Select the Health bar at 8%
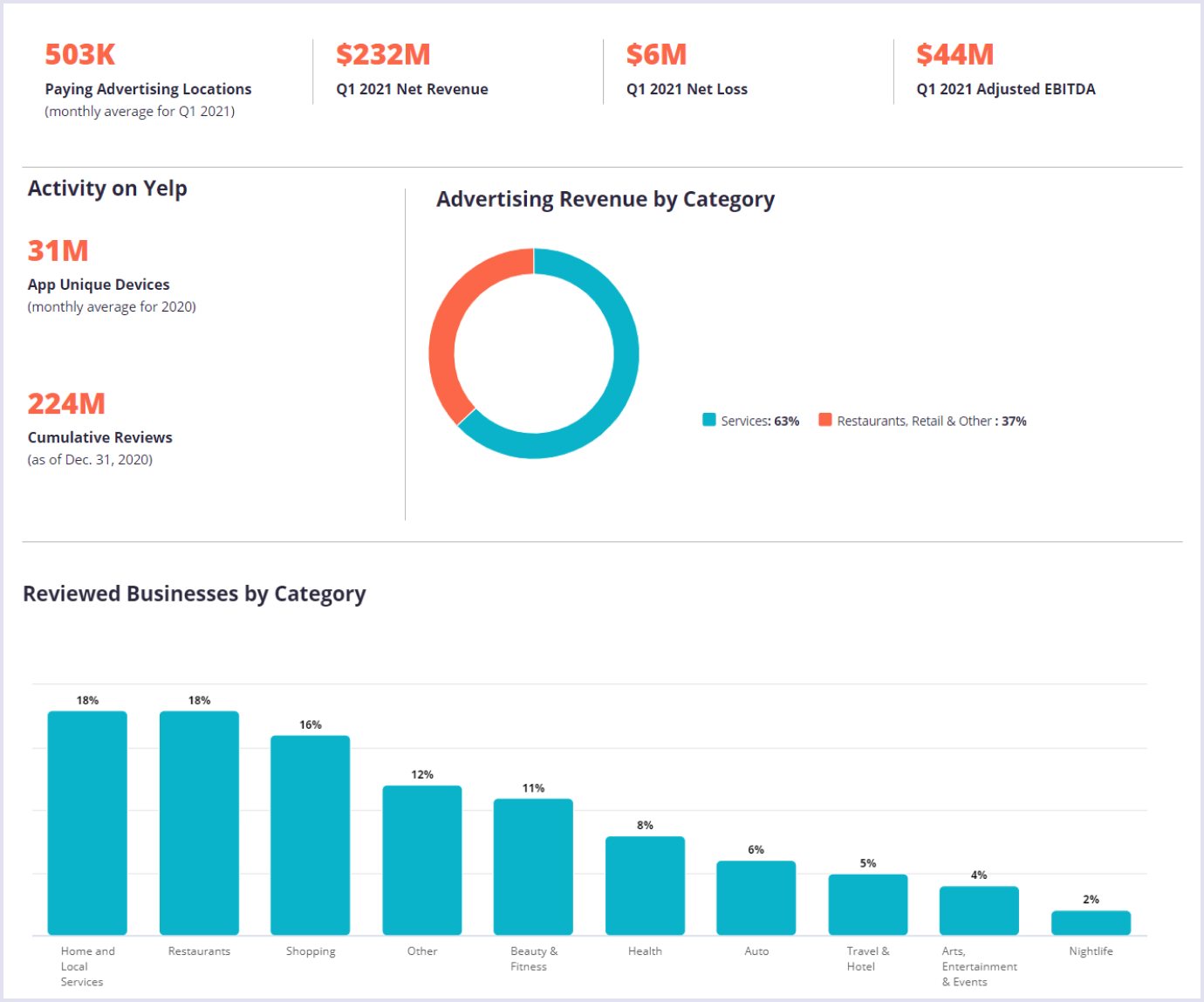 coord(645,886)
